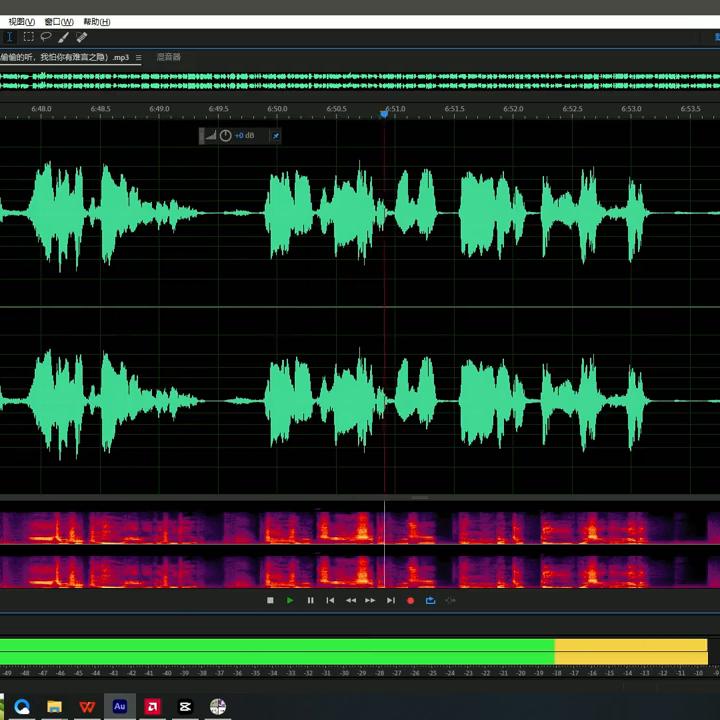Switch to the 混音器 (Mixer) tab
The height and width of the screenshot is (720, 720).
click(168, 58)
